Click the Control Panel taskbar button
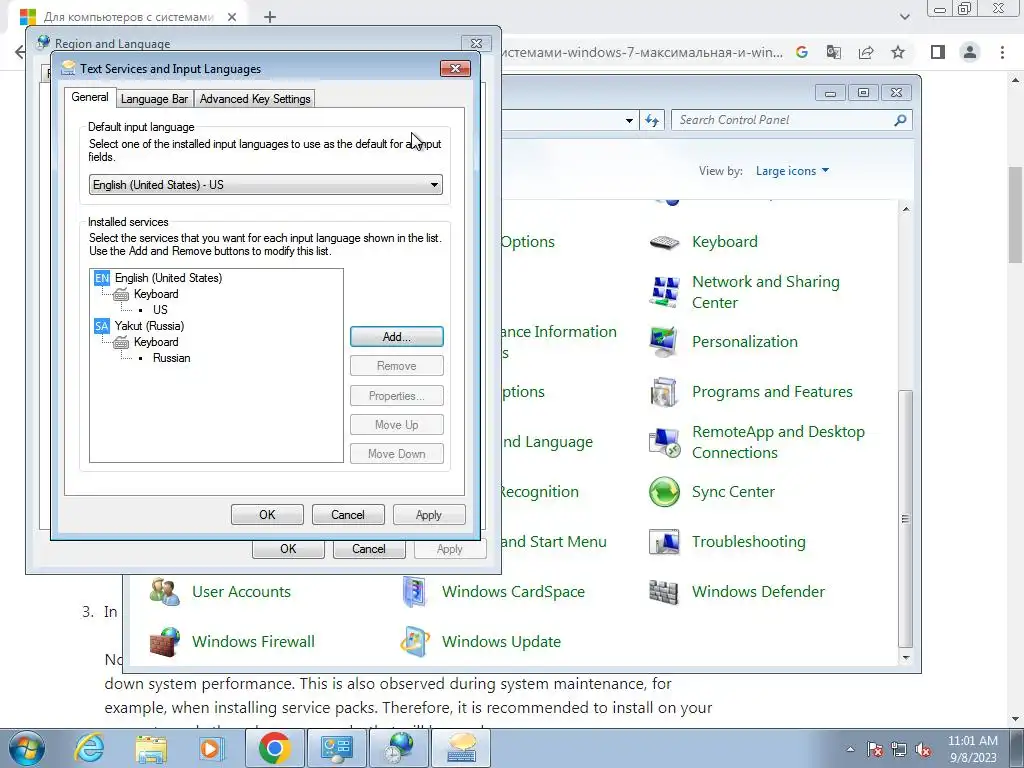 click(336, 748)
